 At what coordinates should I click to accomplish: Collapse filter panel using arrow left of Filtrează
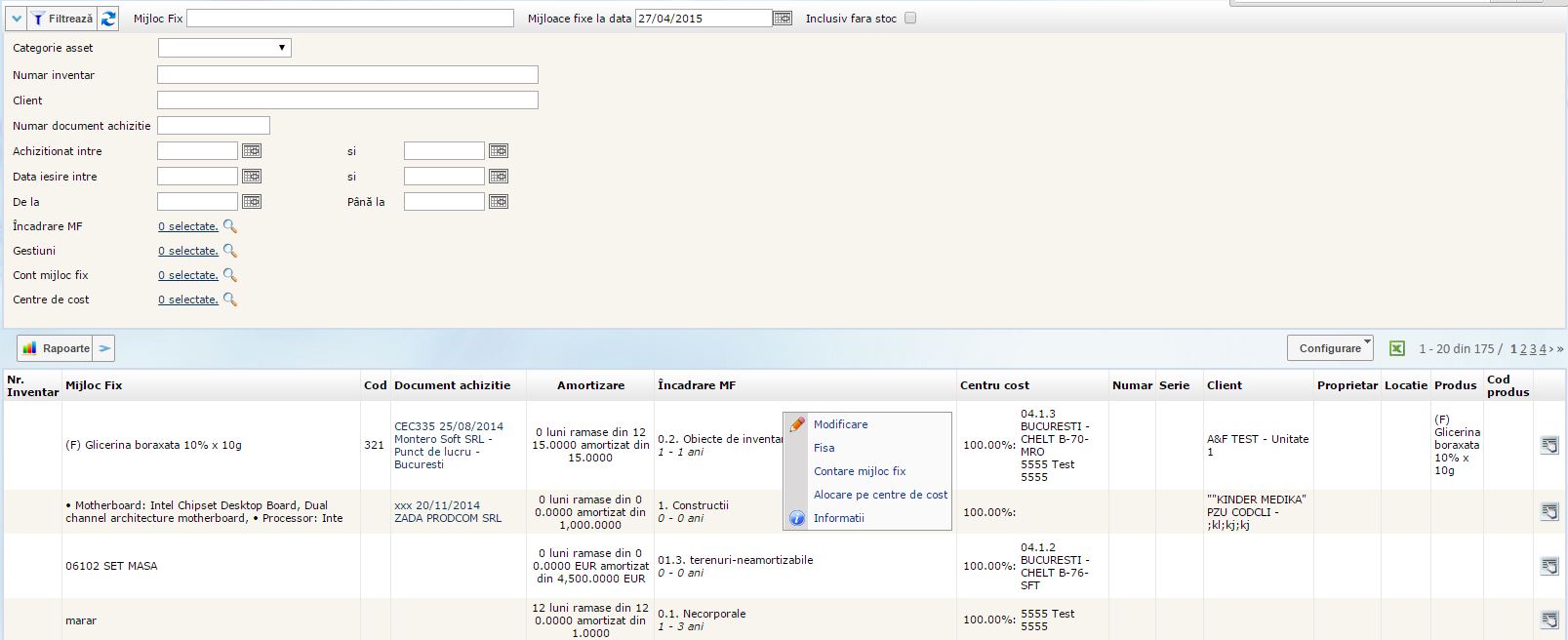[17, 19]
